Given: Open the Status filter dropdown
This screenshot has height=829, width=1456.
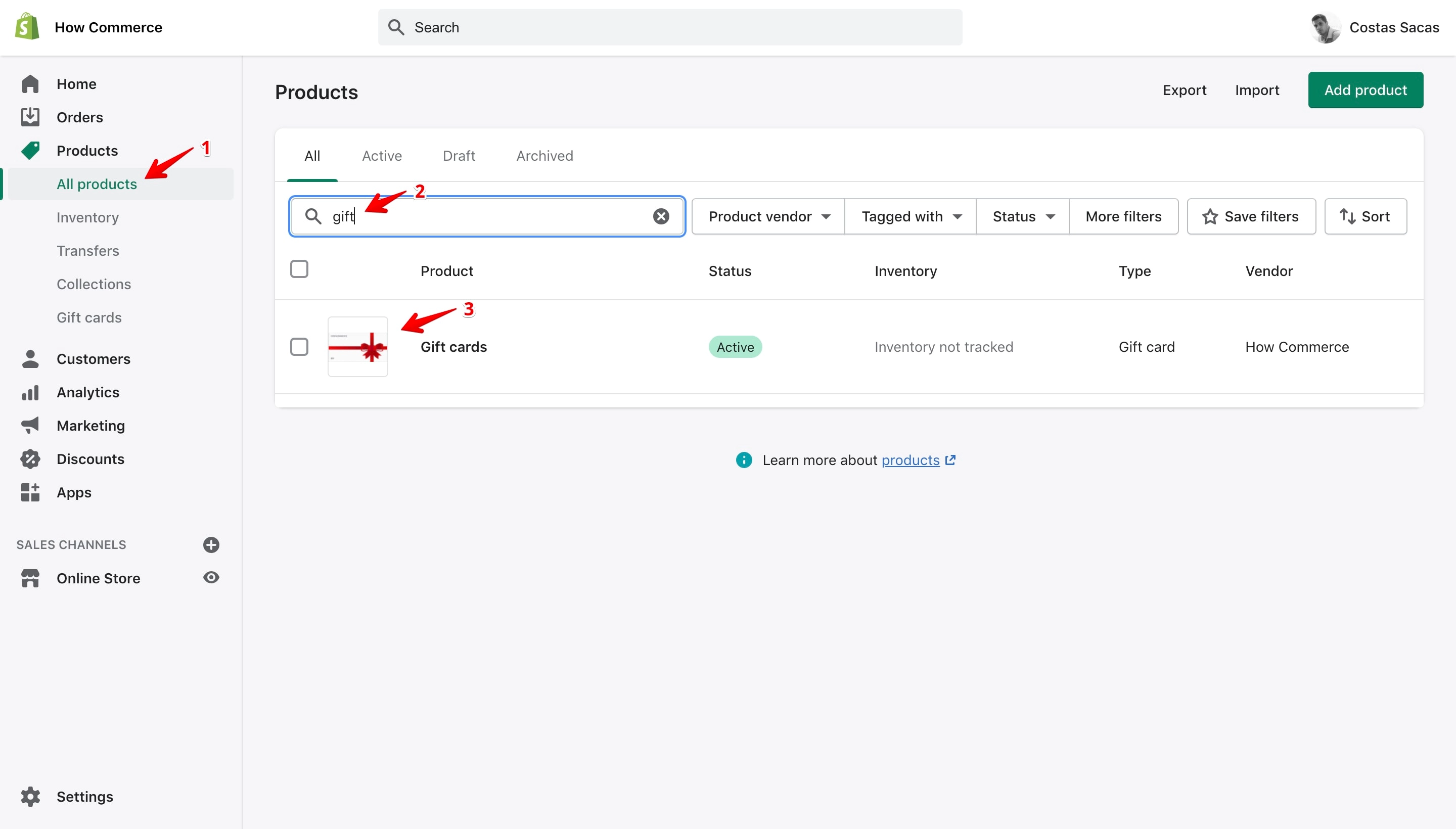Looking at the screenshot, I should pyautogui.click(x=1023, y=216).
